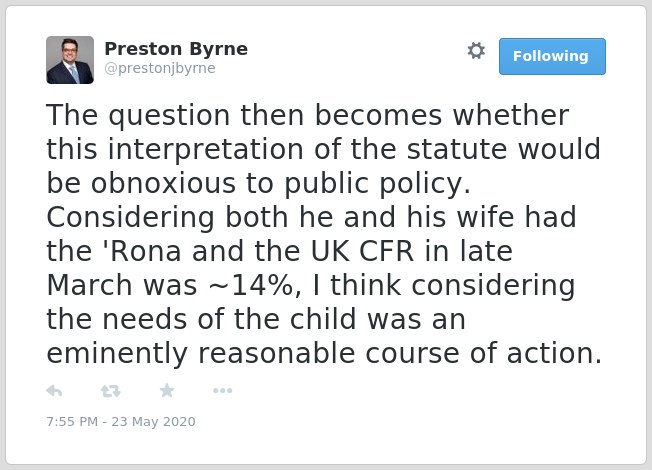The image size is (652, 470).
Task: Open the @prestonjbyrne handle link
Action: pos(160,68)
